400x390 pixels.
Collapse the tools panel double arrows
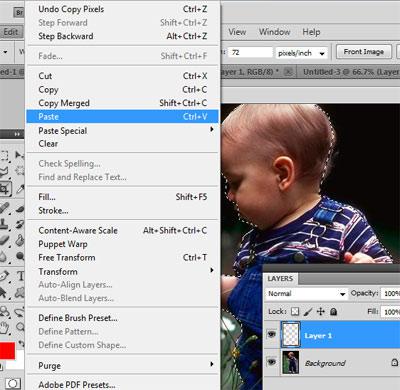[x=17, y=134]
